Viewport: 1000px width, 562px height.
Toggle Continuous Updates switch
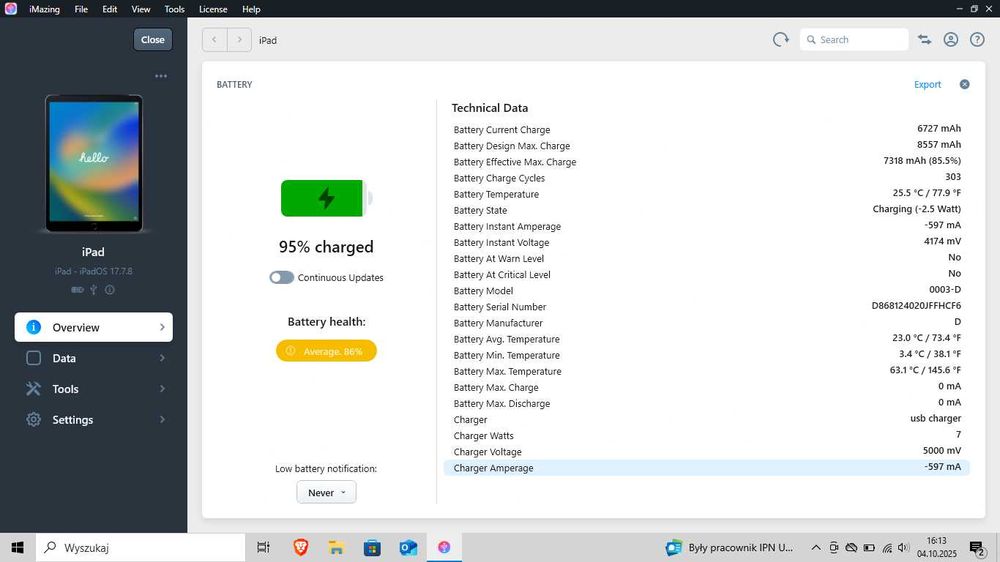281,277
